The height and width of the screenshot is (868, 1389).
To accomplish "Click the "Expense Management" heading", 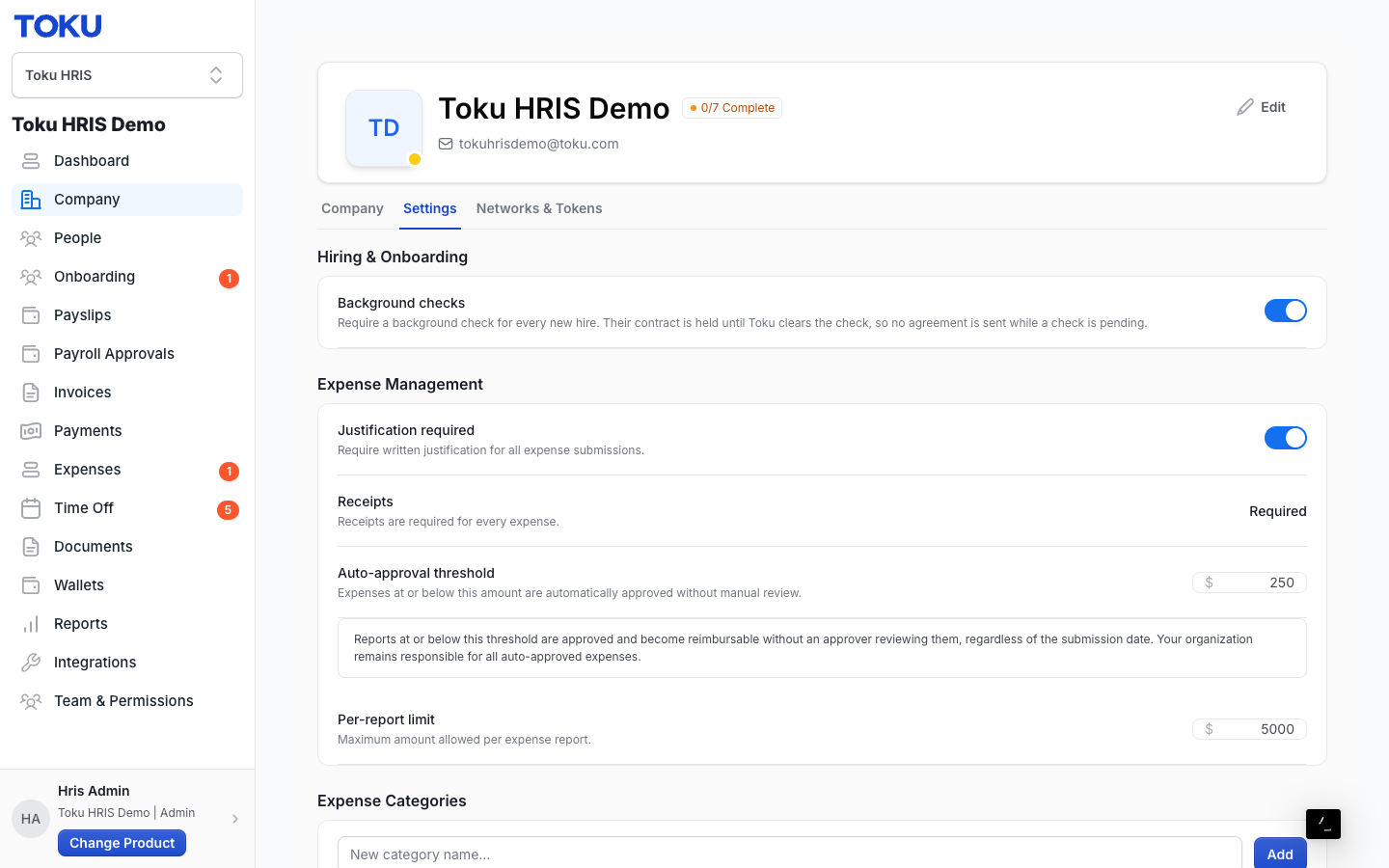I will [x=400, y=384].
